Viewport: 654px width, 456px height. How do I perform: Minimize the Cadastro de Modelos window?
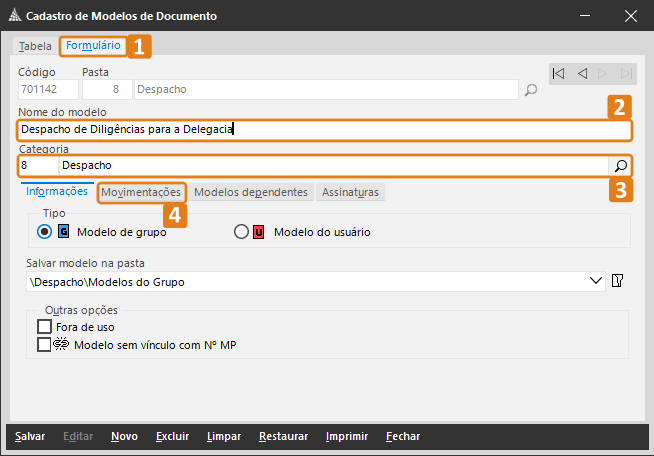pyautogui.click(x=585, y=16)
